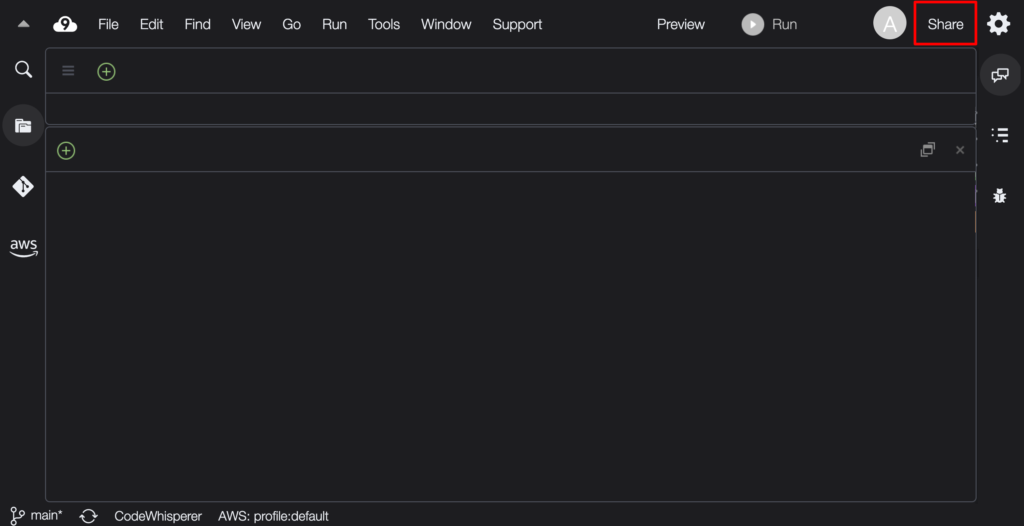Open the Source Control git panel
The height and width of the screenshot is (526, 1024).
(x=24, y=187)
